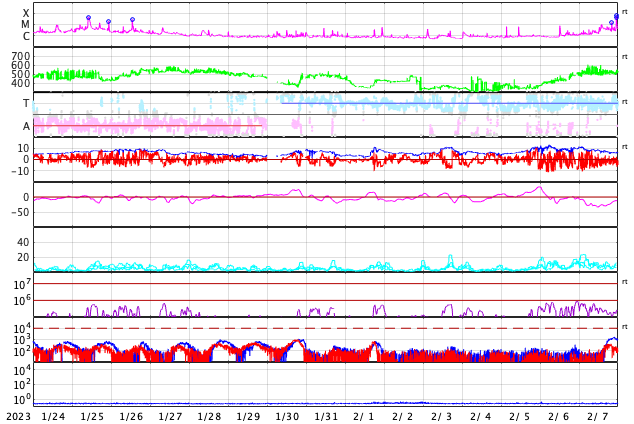Click the blue flare marker above 1/26
Screen dimensions: 634x424
click(x=132, y=19)
